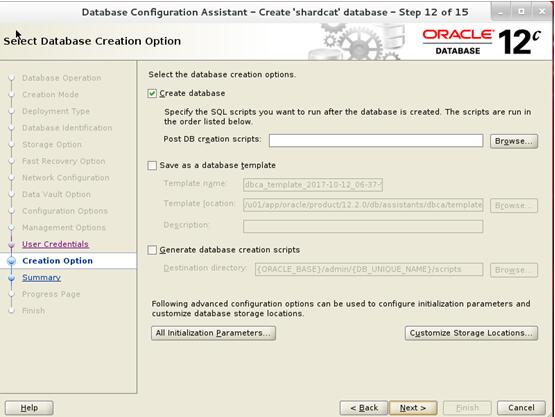
Task: Click the Template location field
Action: (x=363, y=205)
